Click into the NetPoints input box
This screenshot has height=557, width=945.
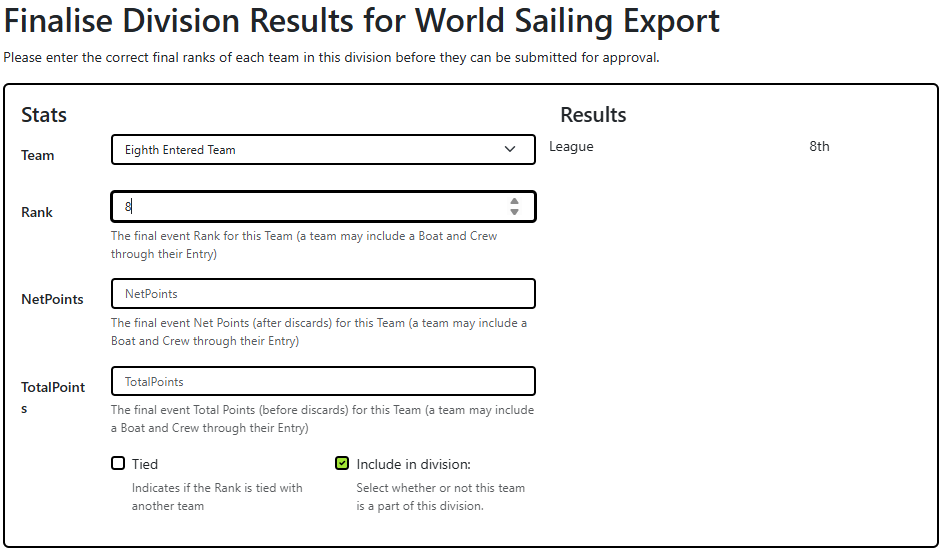[x=323, y=294]
